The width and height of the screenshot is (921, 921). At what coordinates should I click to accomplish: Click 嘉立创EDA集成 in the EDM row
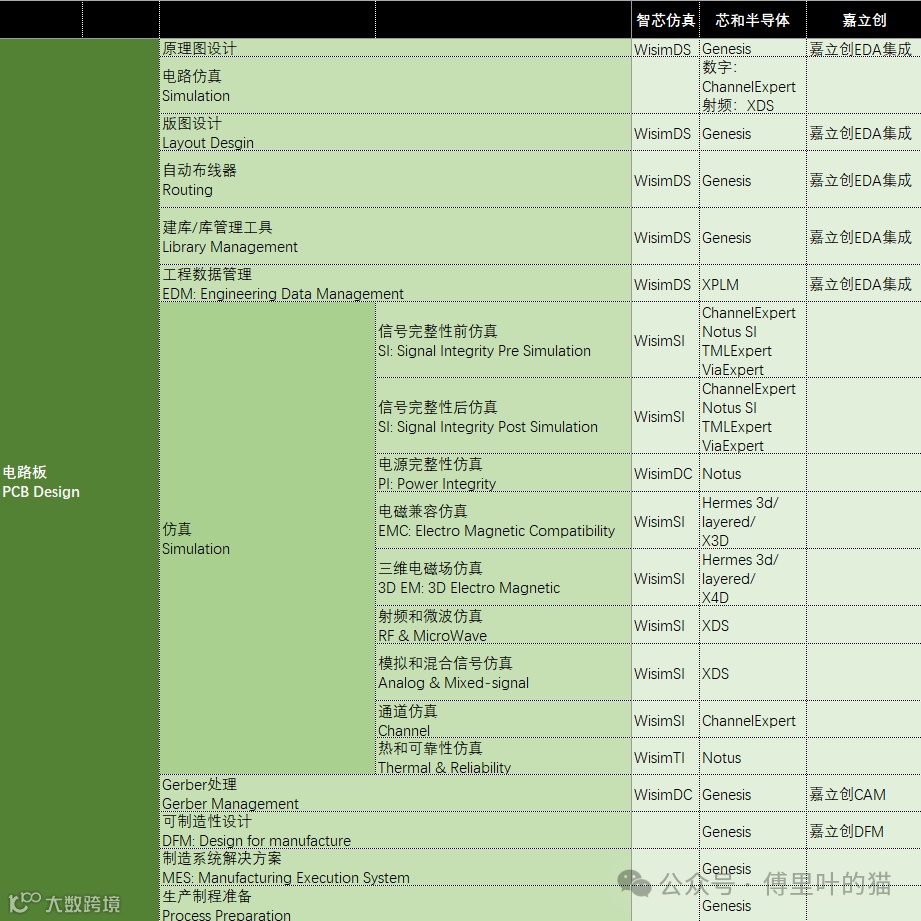coord(863,284)
